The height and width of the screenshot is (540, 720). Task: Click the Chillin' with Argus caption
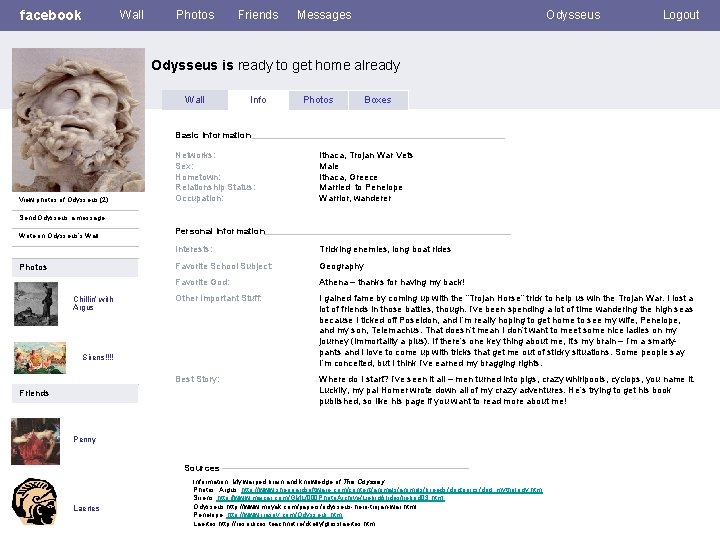pyautogui.click(x=93, y=303)
